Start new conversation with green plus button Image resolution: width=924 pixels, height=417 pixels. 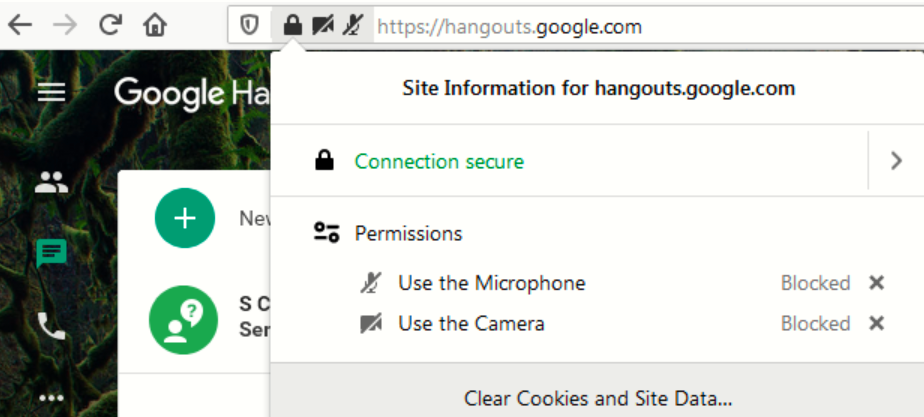click(x=184, y=218)
